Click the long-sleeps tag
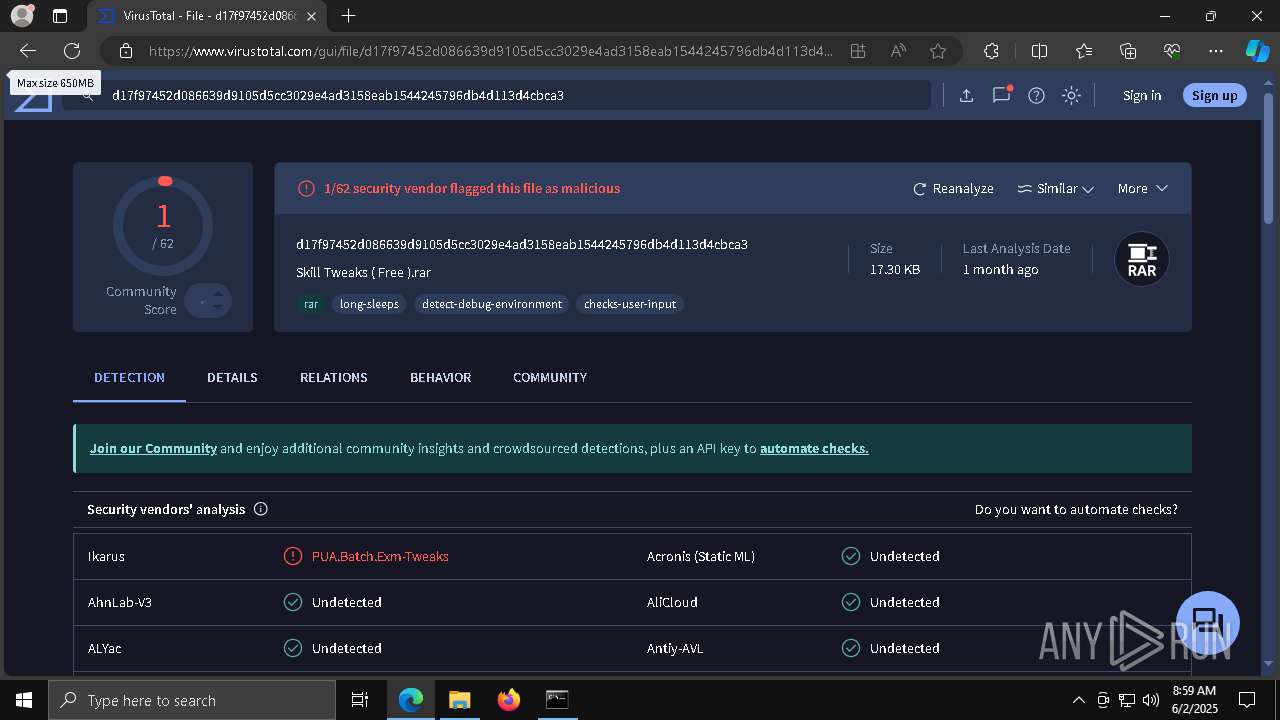 click(x=369, y=304)
